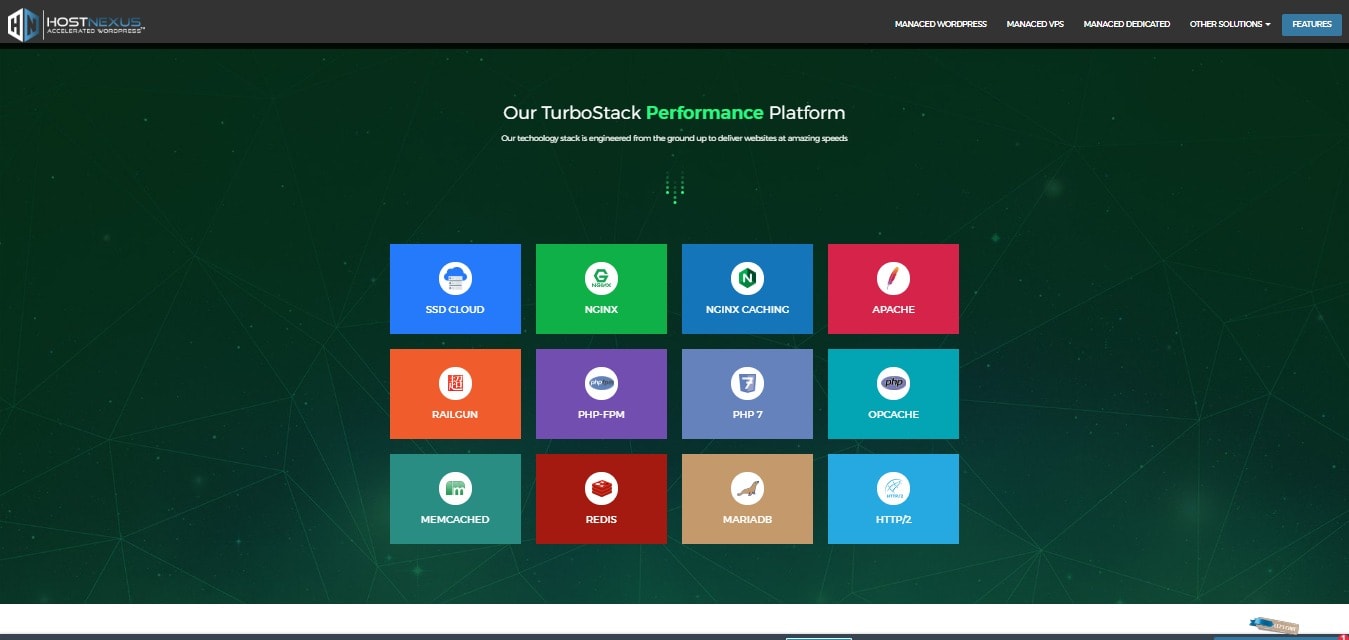The image size is (1349, 640).
Task: Click the Railgun icon in orange tile
Action: point(455,382)
